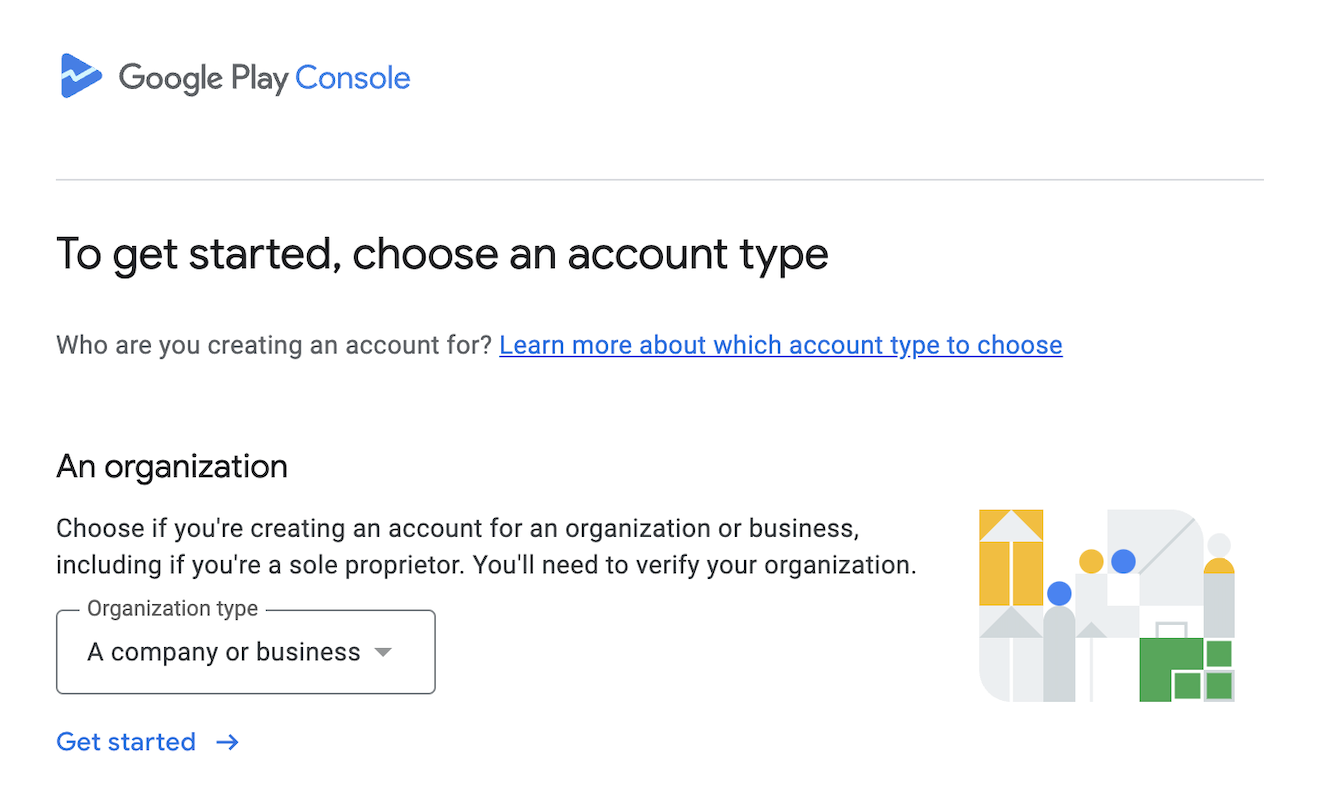Click the sole proprietor description paragraph

tap(486, 546)
